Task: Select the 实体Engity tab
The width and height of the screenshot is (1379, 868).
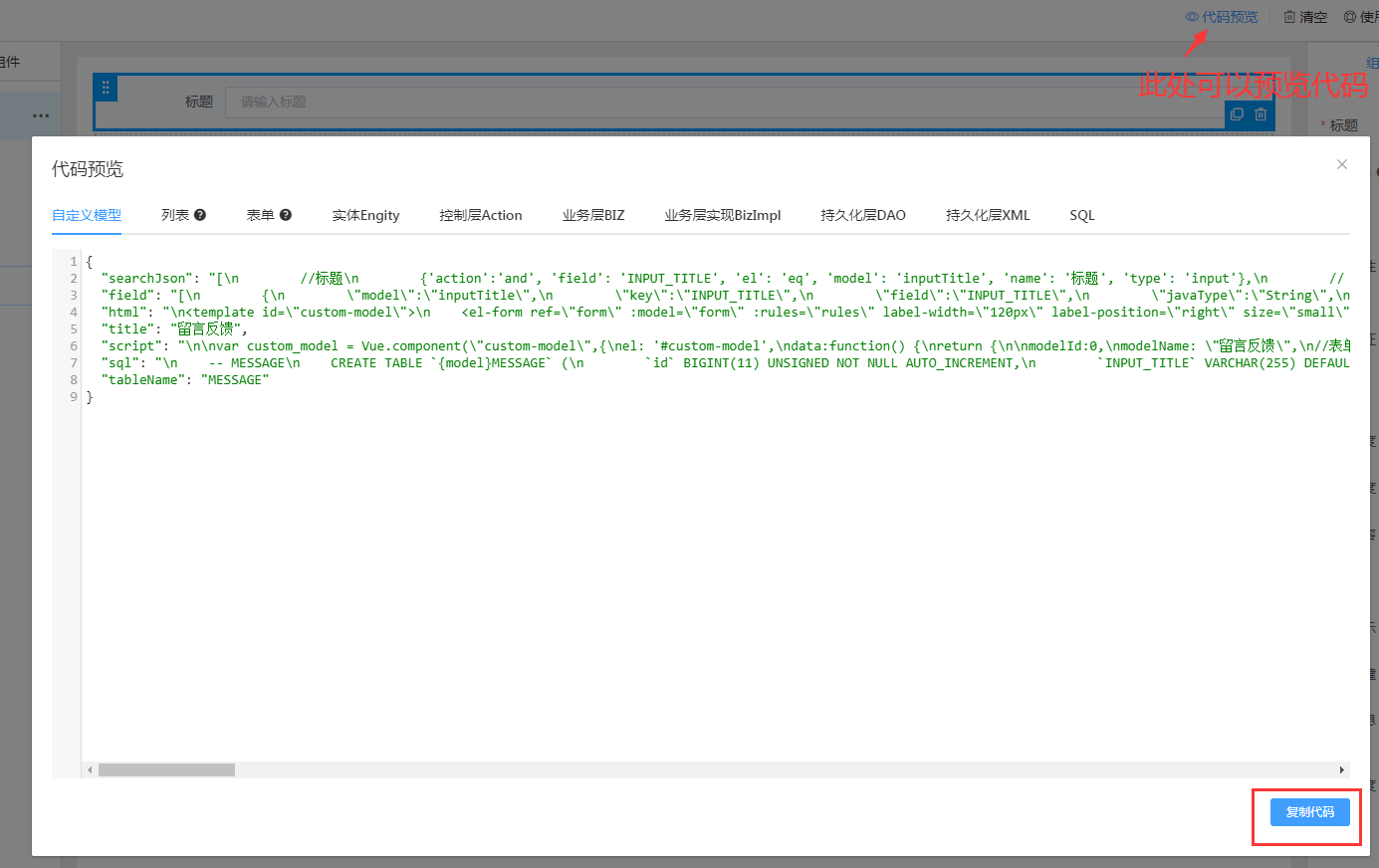Action: click(x=365, y=215)
